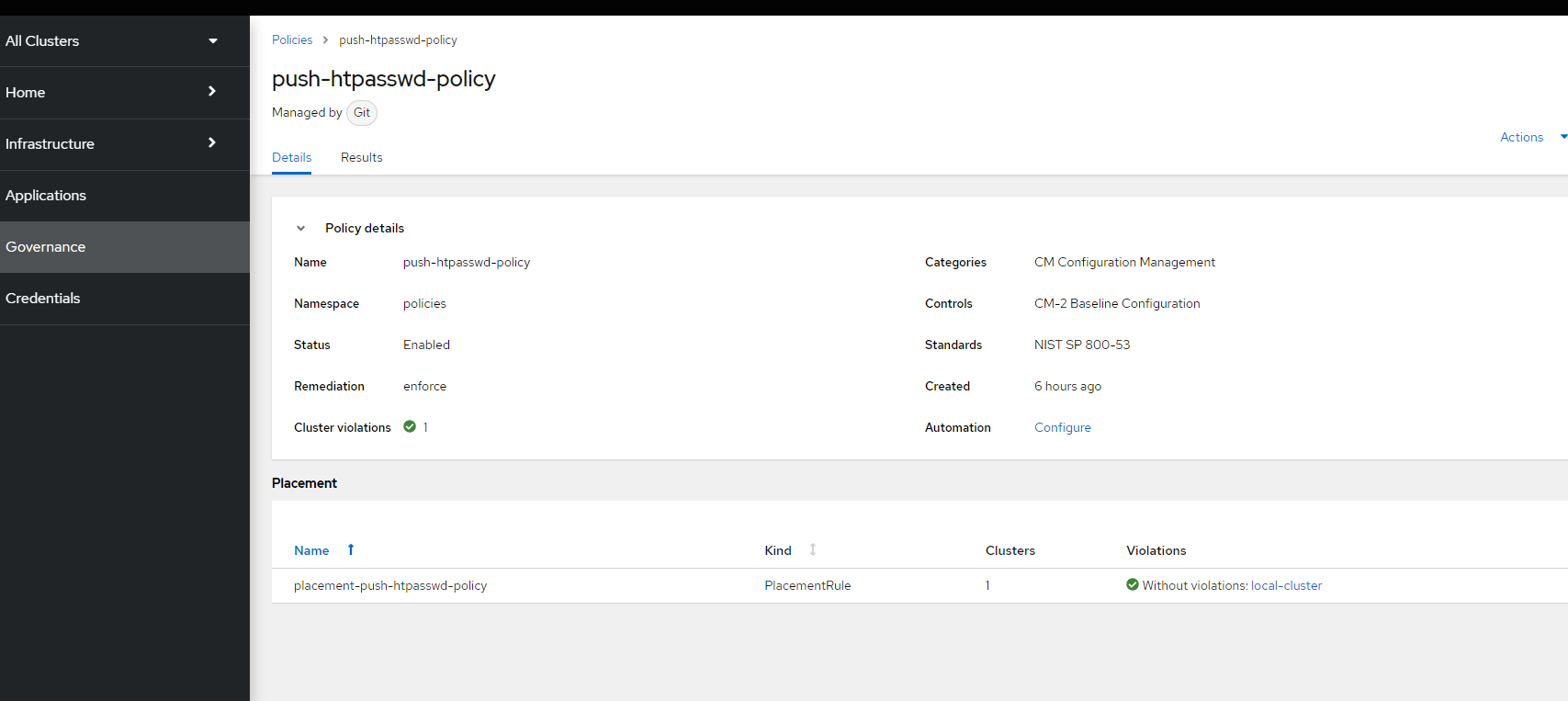Click the cluster violations count 1
The height and width of the screenshot is (701, 1568).
point(425,427)
